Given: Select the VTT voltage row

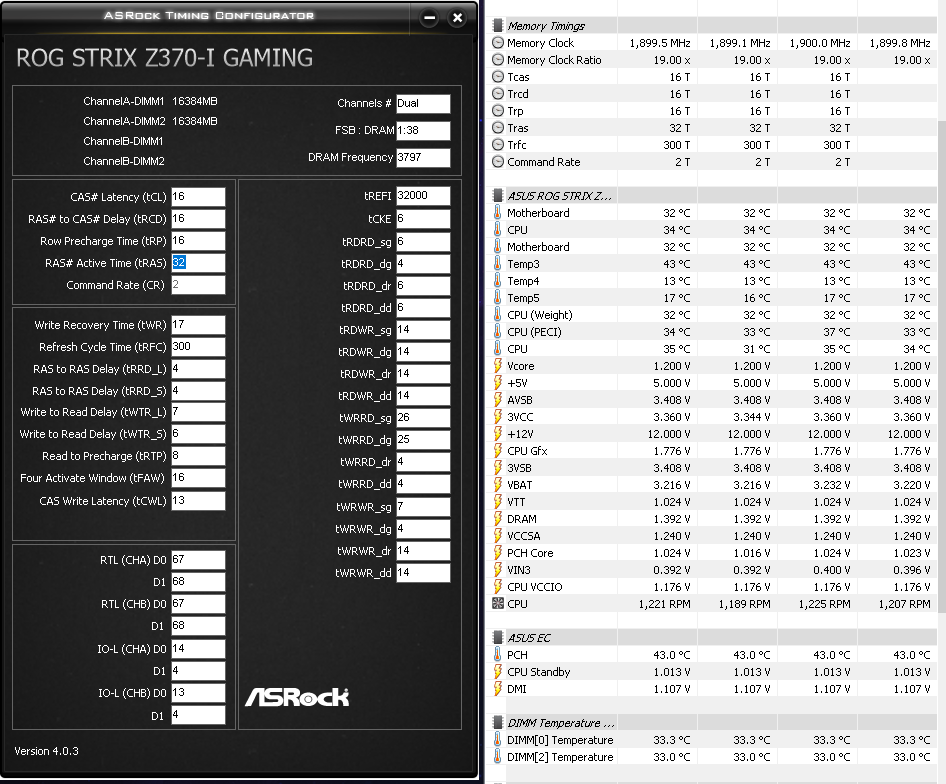Looking at the screenshot, I should click(712, 502).
